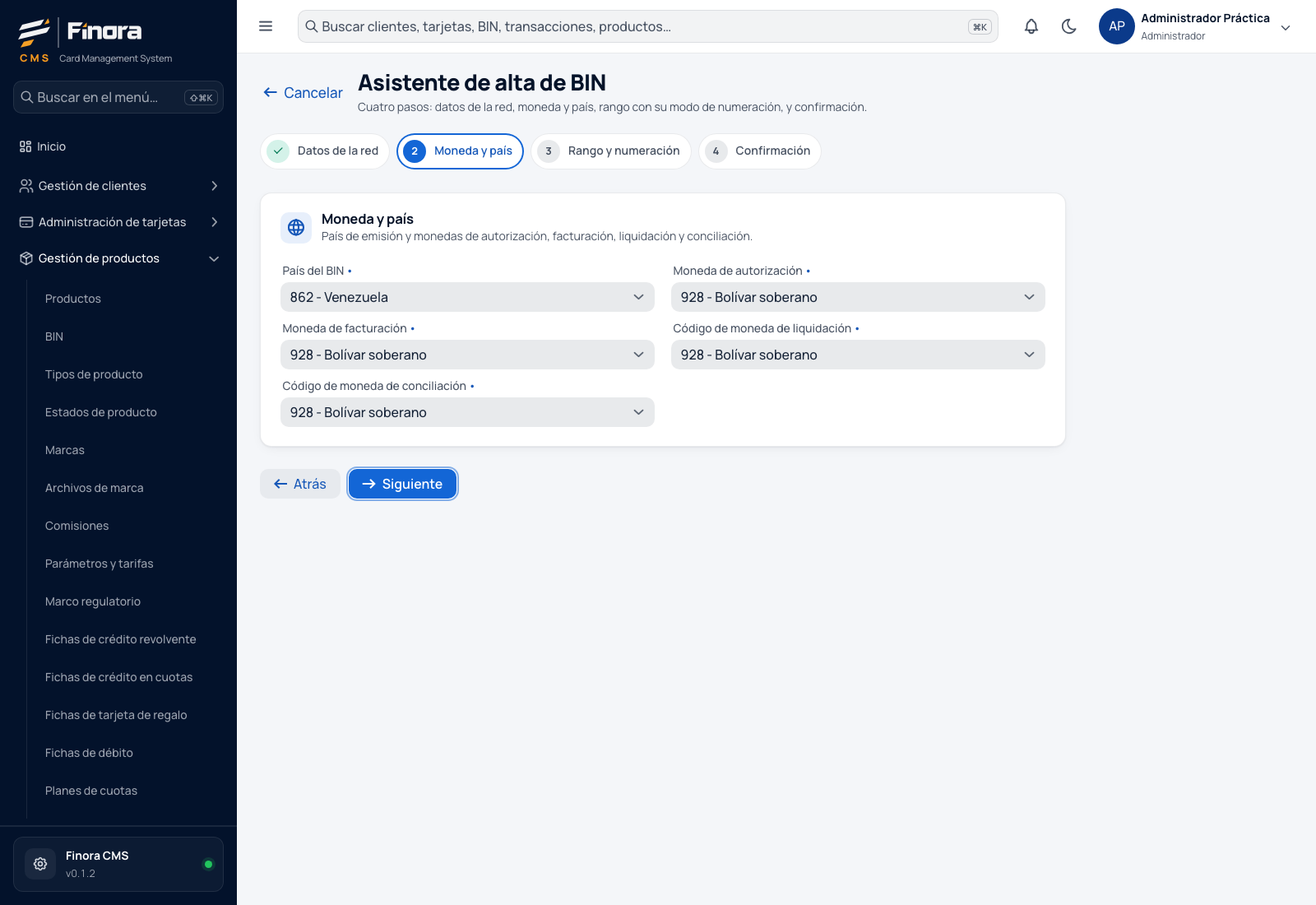1316x905 pixels.
Task: Open the user account menu chevron
Action: tap(1286, 27)
